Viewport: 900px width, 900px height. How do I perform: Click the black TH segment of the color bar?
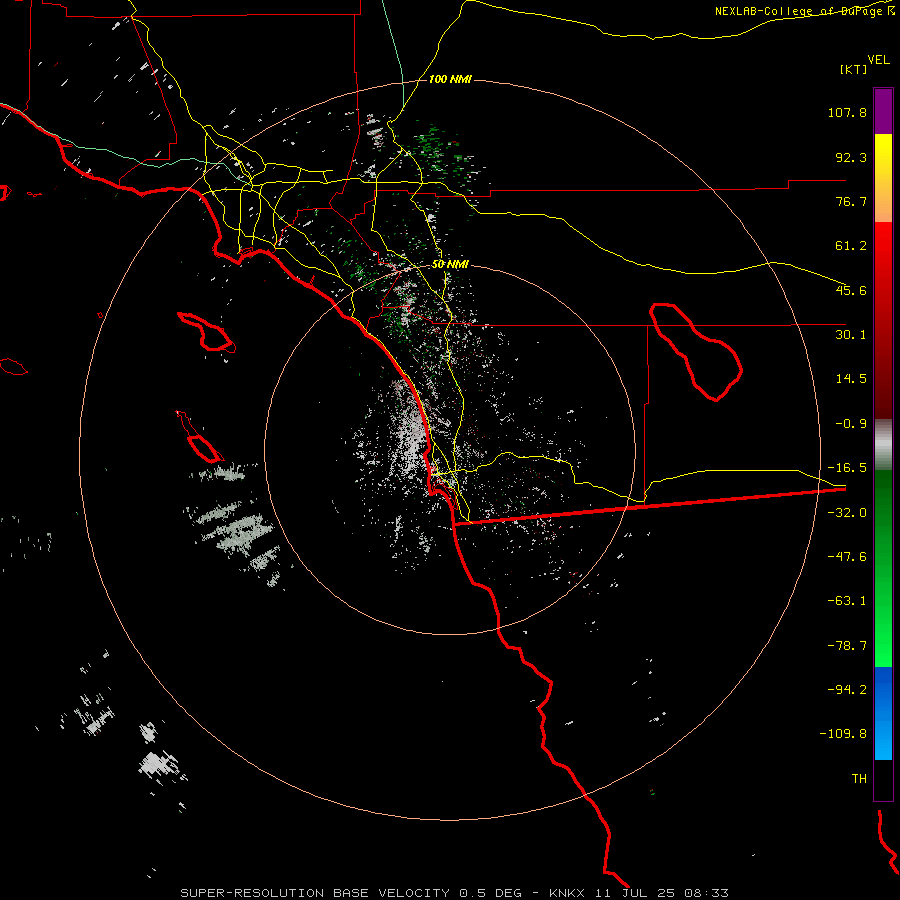click(x=883, y=779)
